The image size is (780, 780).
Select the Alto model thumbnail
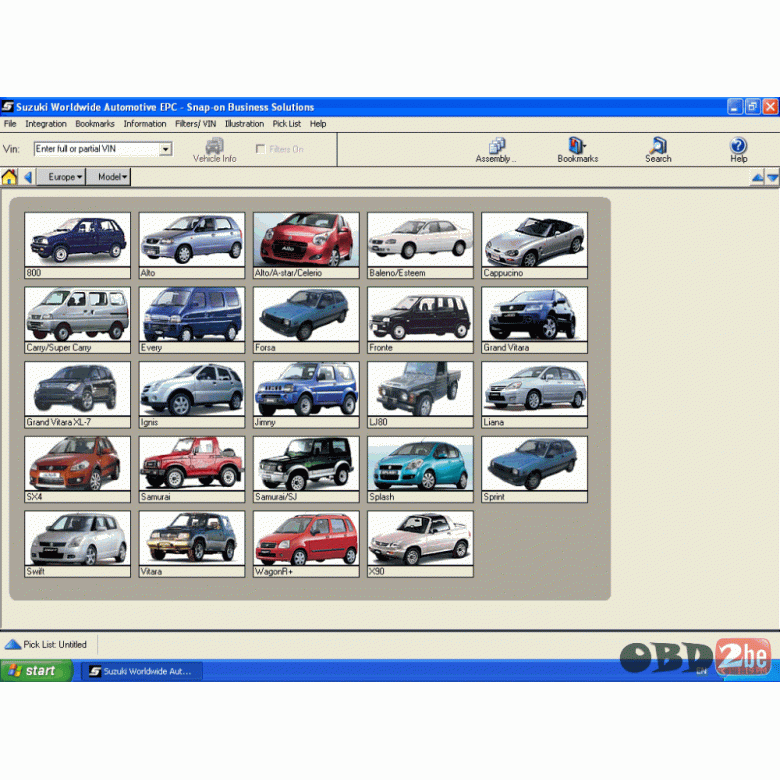[x=192, y=245]
